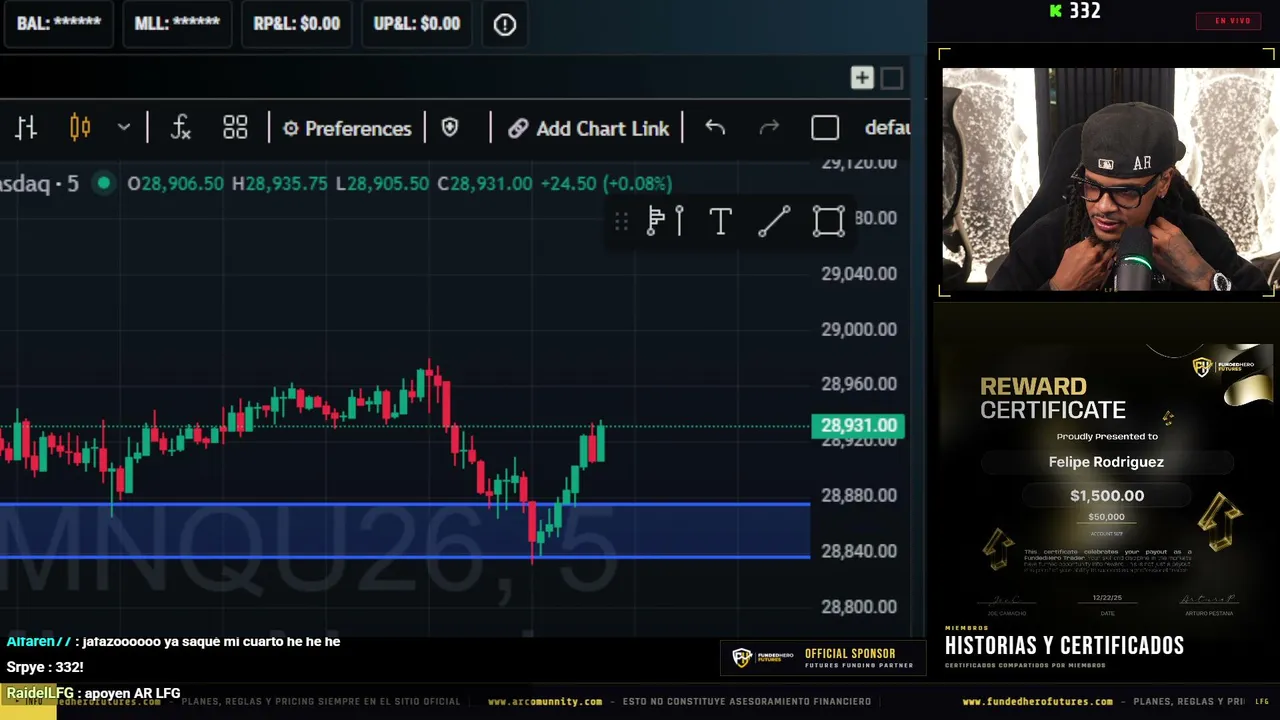1280x720 pixels.
Task: Click the 12/22/25 certificate date
Action: tap(1107, 598)
